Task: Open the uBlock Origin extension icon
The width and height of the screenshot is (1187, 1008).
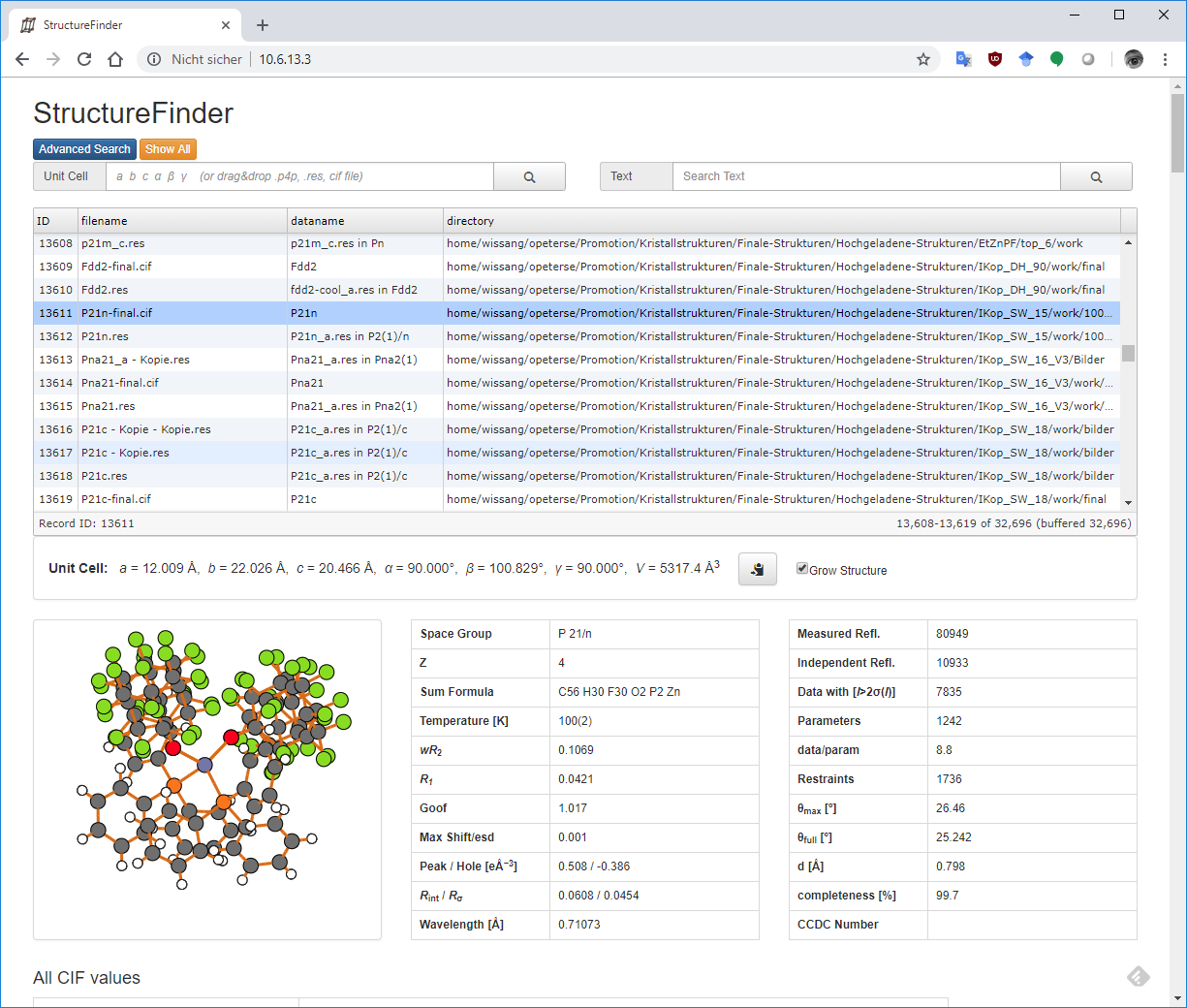Action: point(994,59)
